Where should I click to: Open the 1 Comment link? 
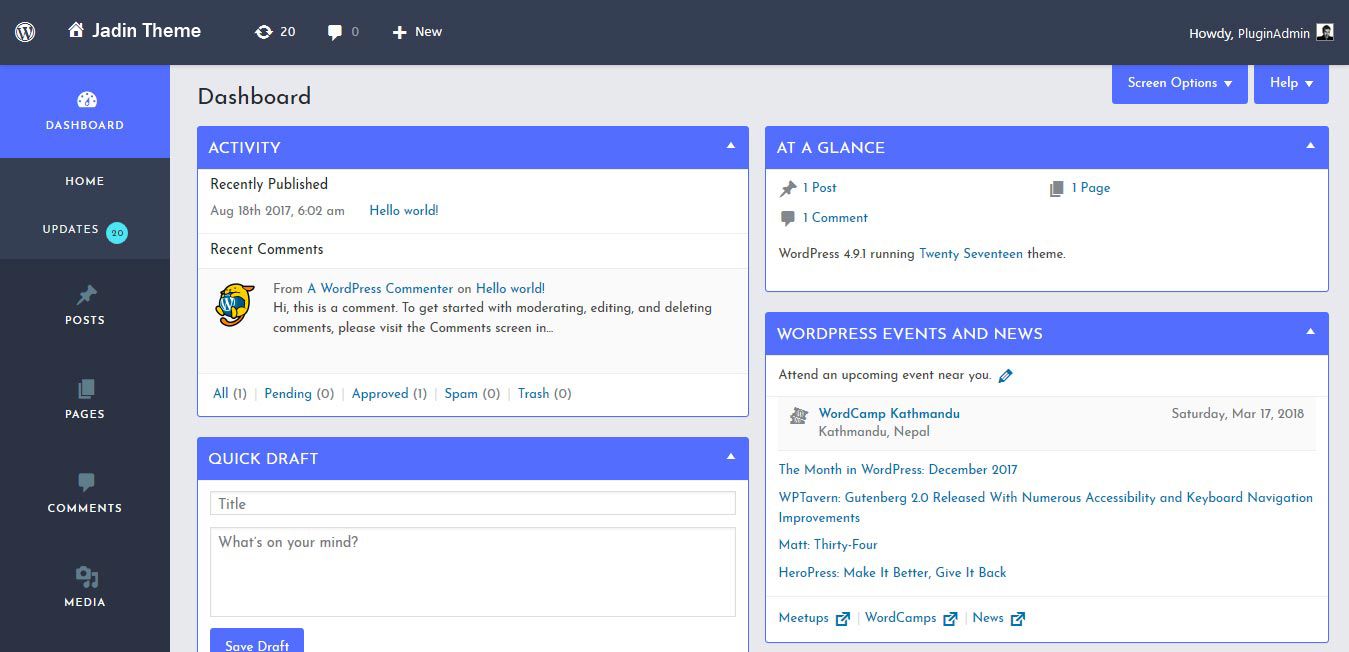835,218
